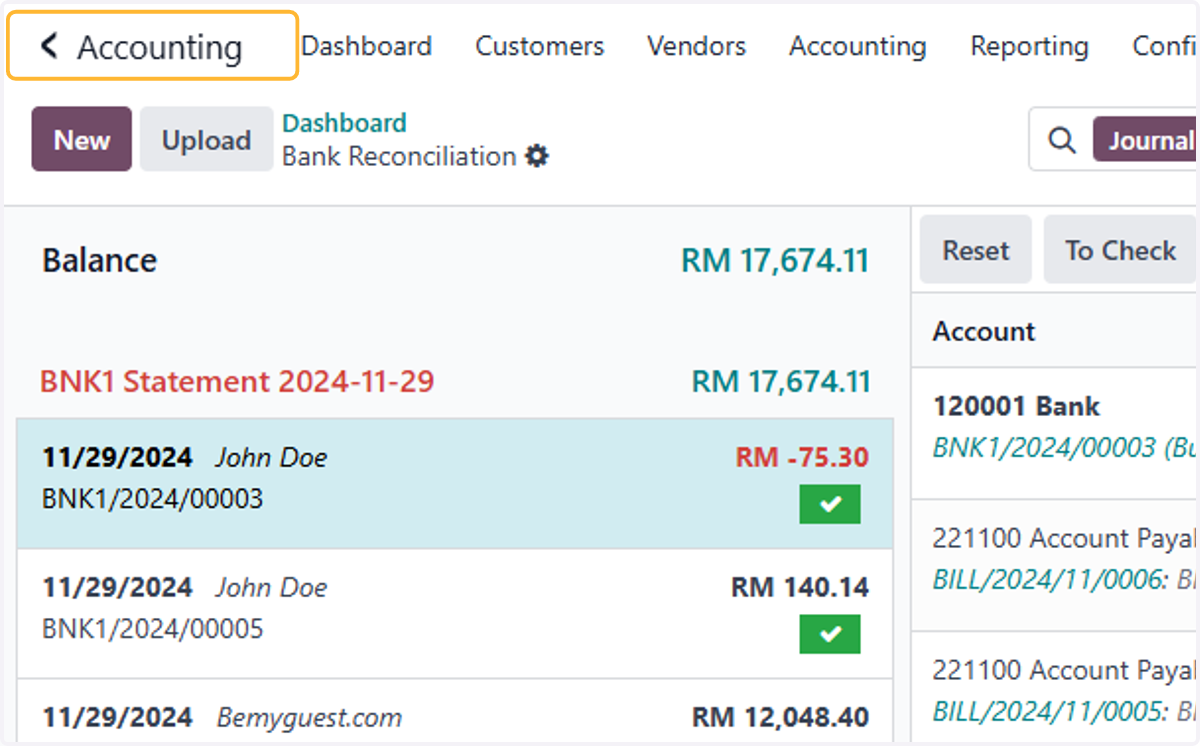This screenshot has height=746, width=1200.
Task: Open the gear settings icon beside Bank Reconciliation
Action: (537, 157)
